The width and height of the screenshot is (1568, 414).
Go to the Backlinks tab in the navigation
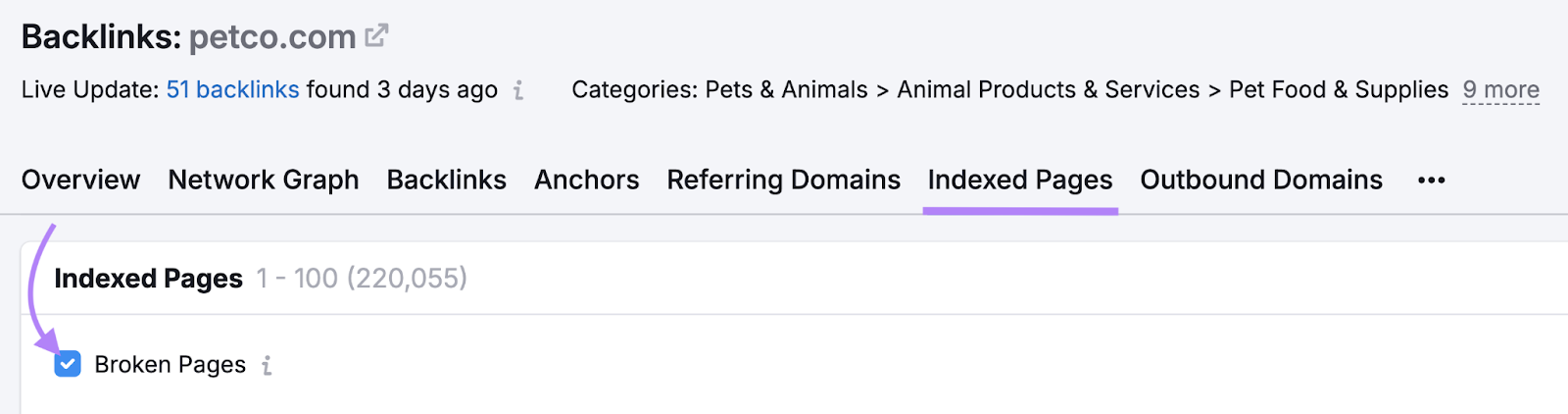click(446, 181)
